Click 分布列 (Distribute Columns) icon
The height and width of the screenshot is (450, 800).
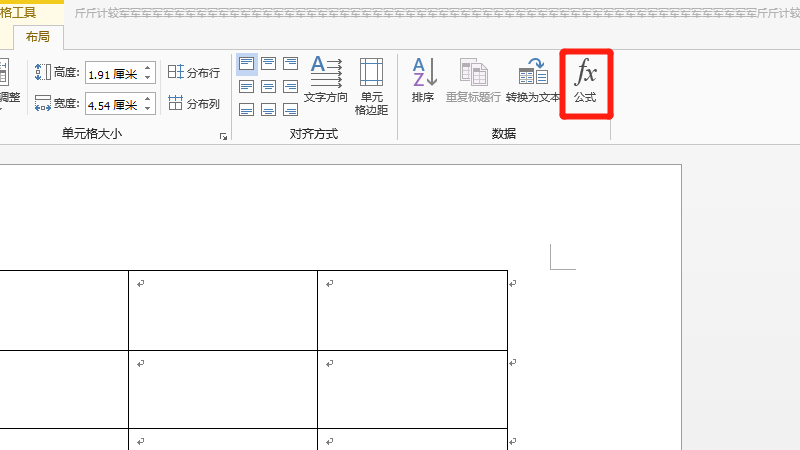click(194, 103)
